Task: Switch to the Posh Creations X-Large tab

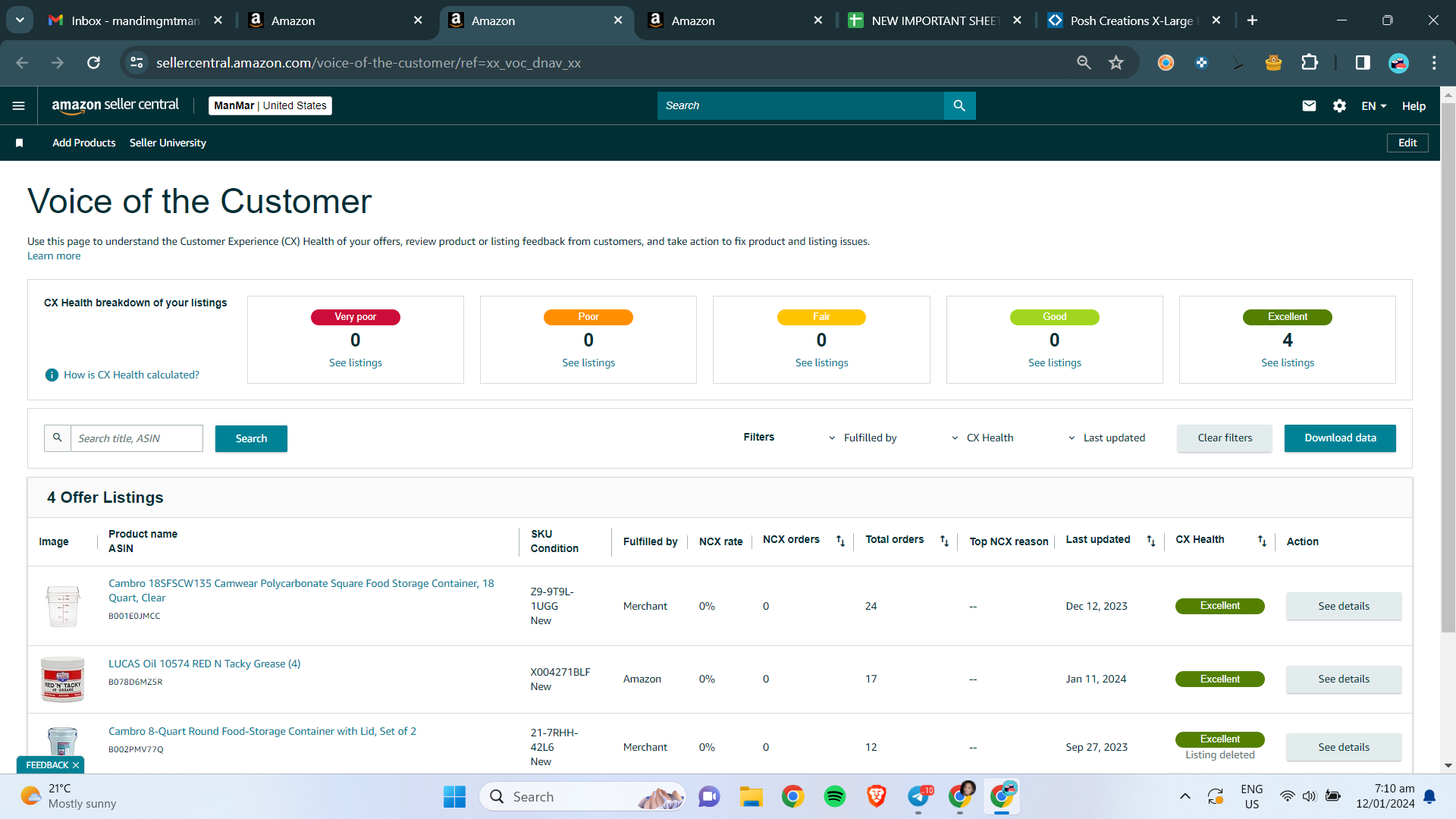Action: (1133, 20)
